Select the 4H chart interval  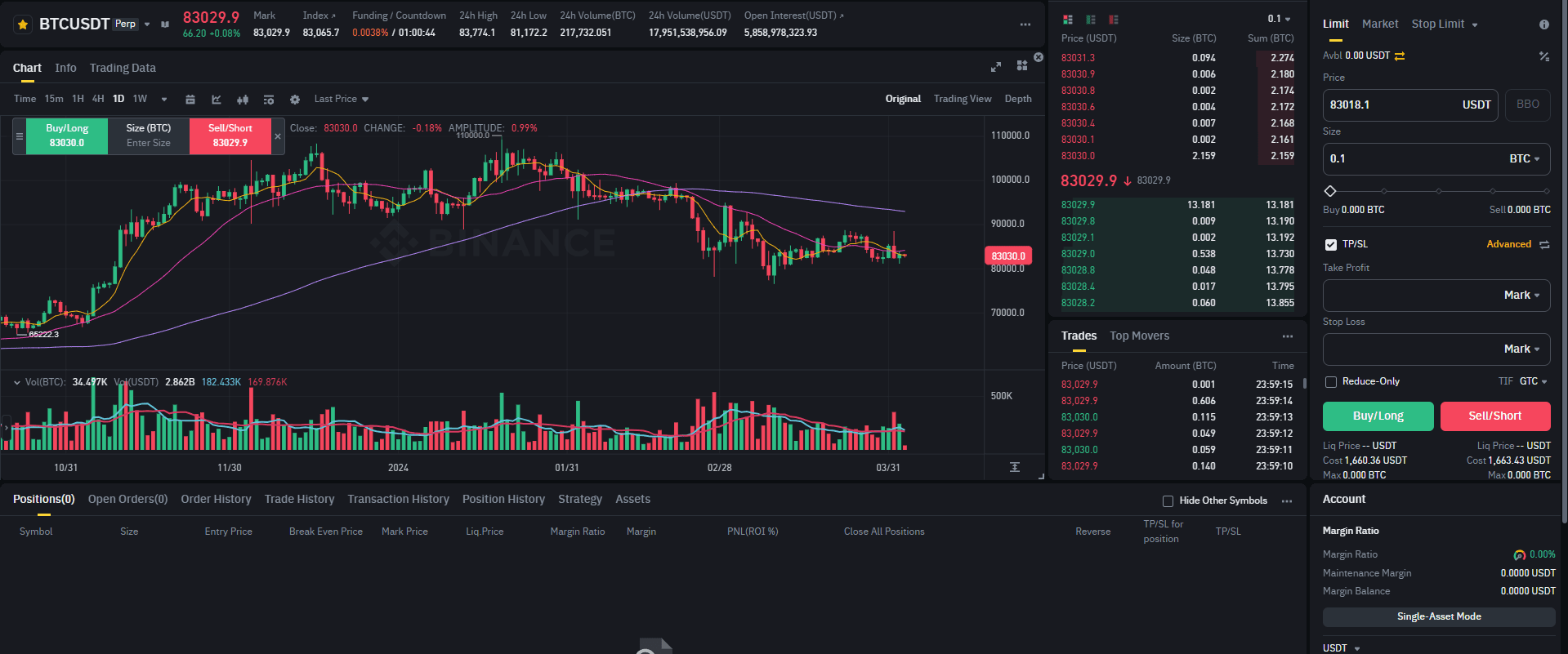98,99
